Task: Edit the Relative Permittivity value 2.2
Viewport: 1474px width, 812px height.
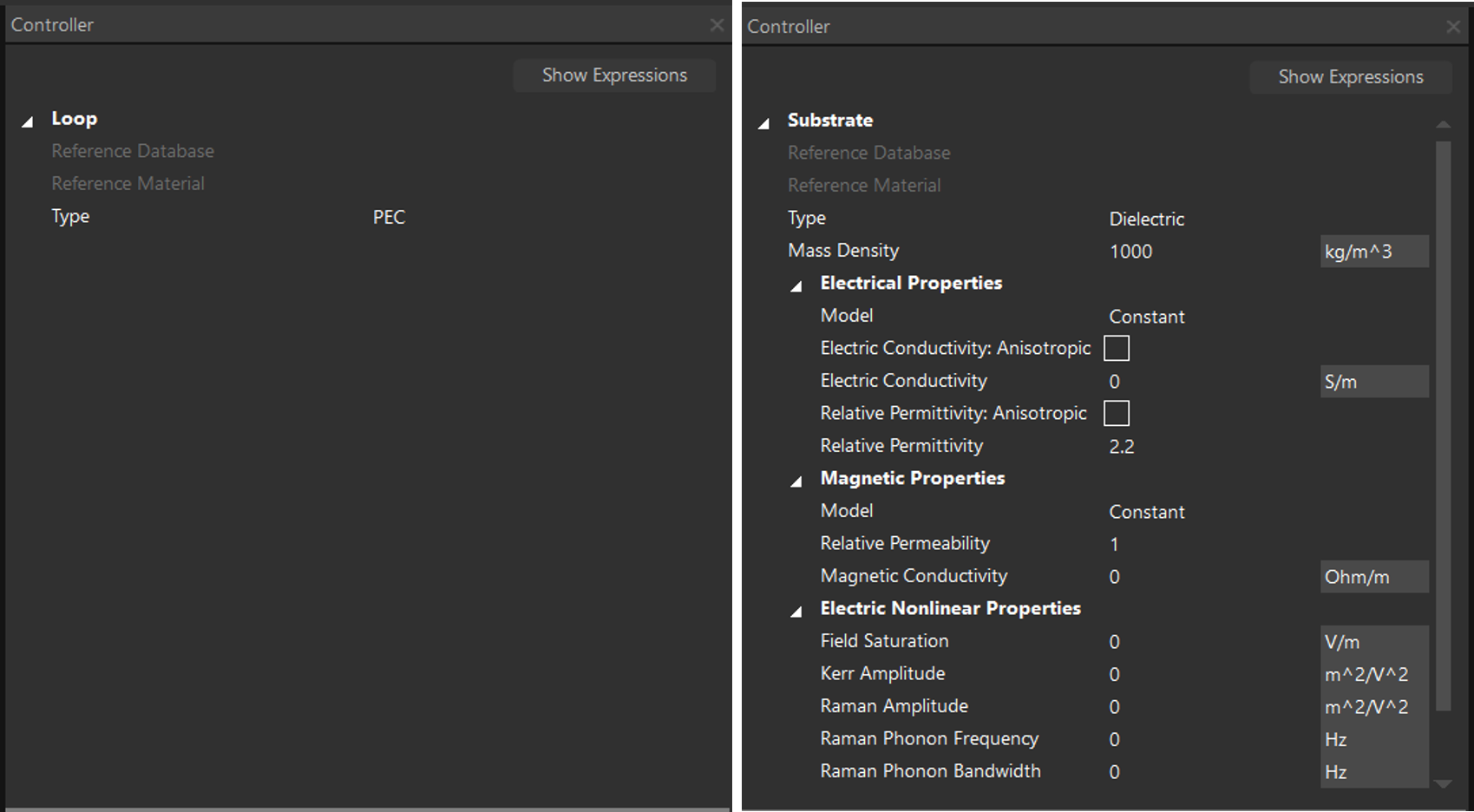Action: 1122,447
